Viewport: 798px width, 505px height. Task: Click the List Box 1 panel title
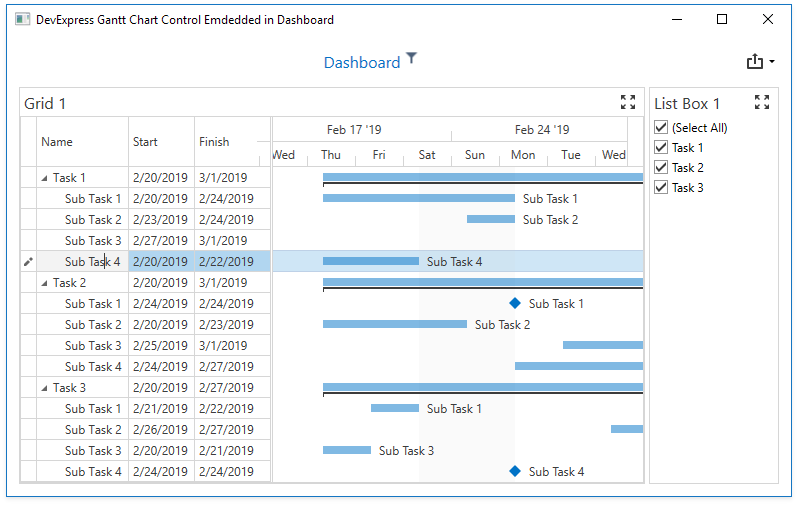(x=687, y=103)
